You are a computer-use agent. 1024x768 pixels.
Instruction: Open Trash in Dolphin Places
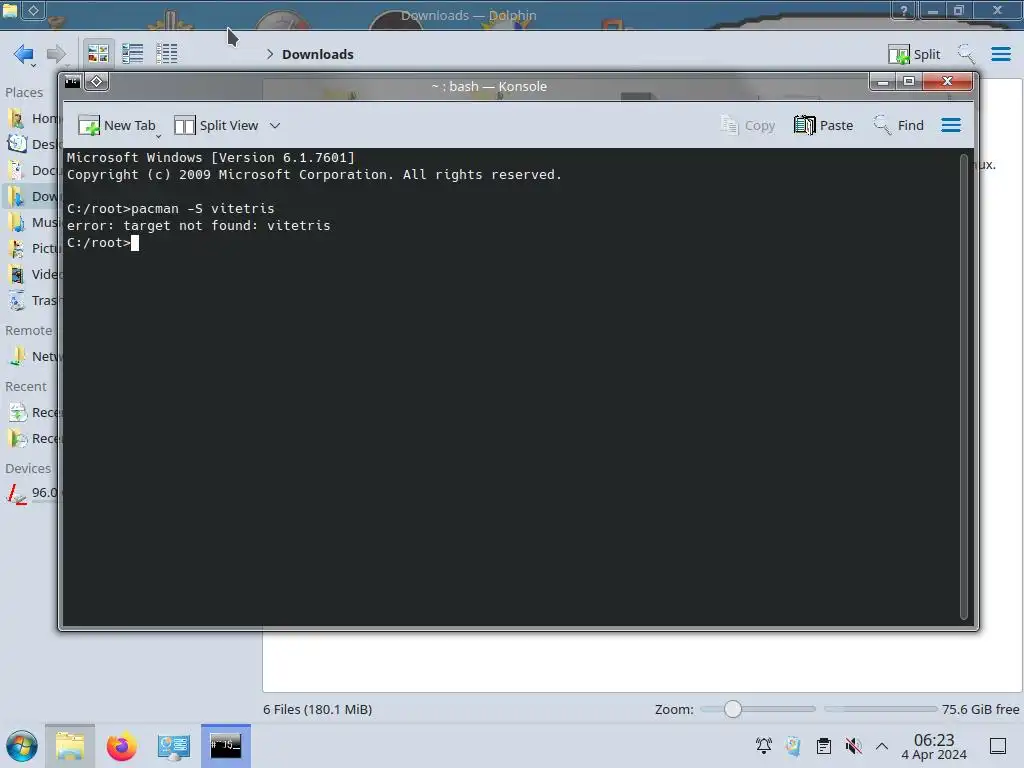pyautogui.click(x=31, y=300)
